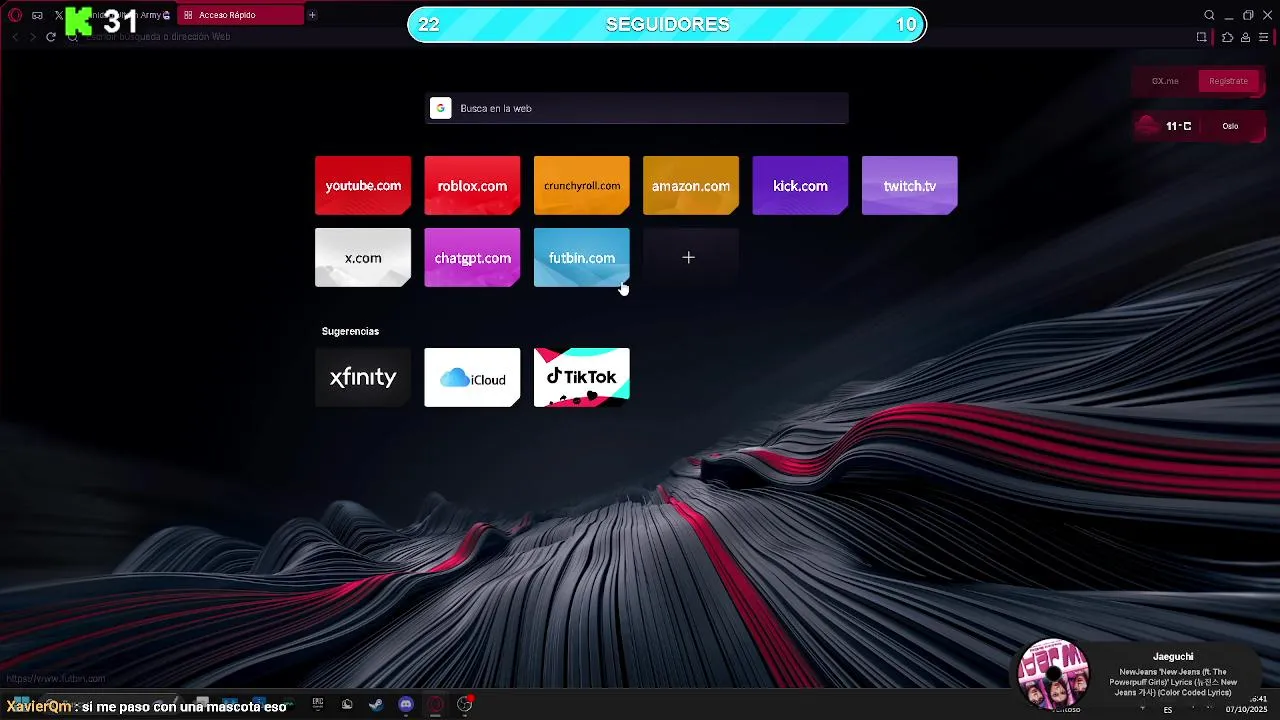The image size is (1280, 720).
Task: Open the extensions puzzle icon
Action: [x=1228, y=37]
